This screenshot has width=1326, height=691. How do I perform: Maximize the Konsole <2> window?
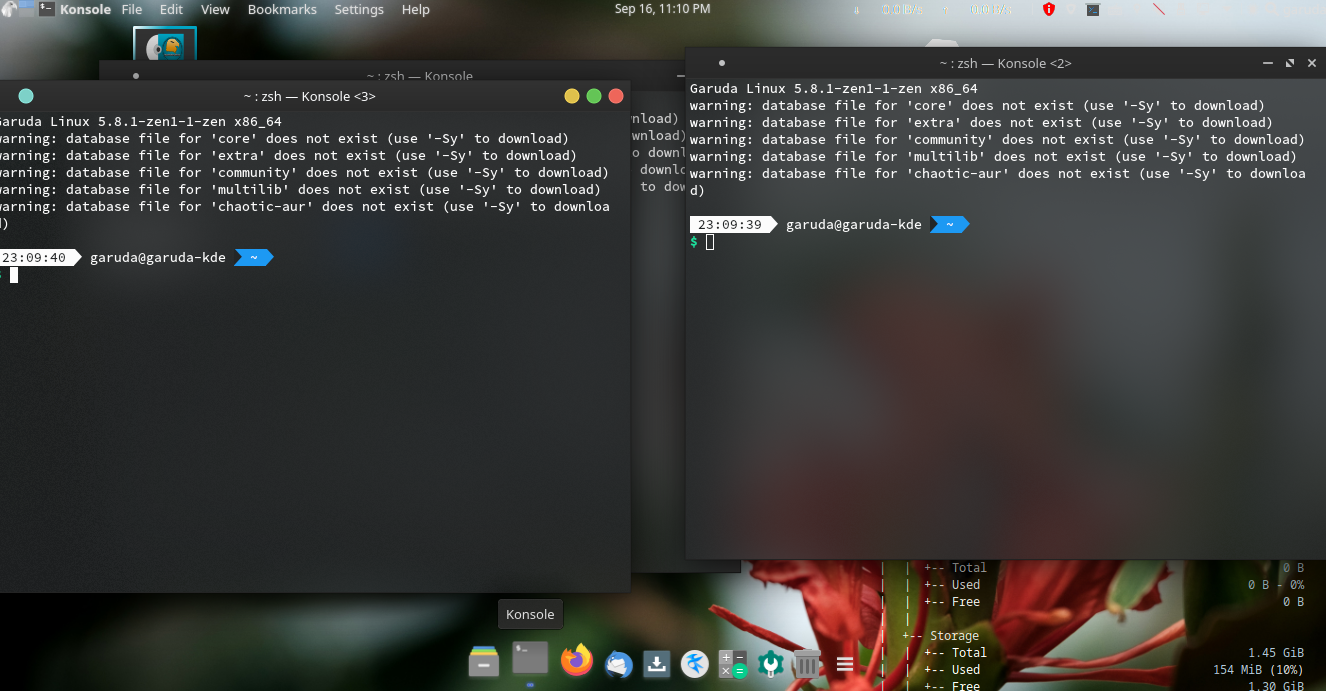(x=1290, y=63)
